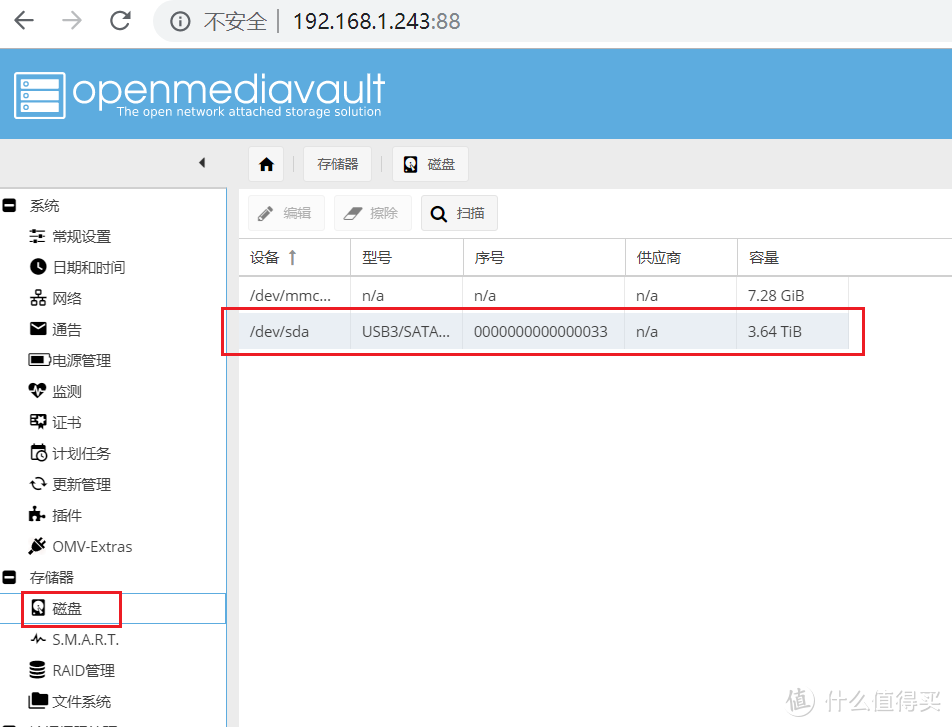This screenshot has width=952, height=727.
Task: Go forward in the browser
Action: coord(72,21)
